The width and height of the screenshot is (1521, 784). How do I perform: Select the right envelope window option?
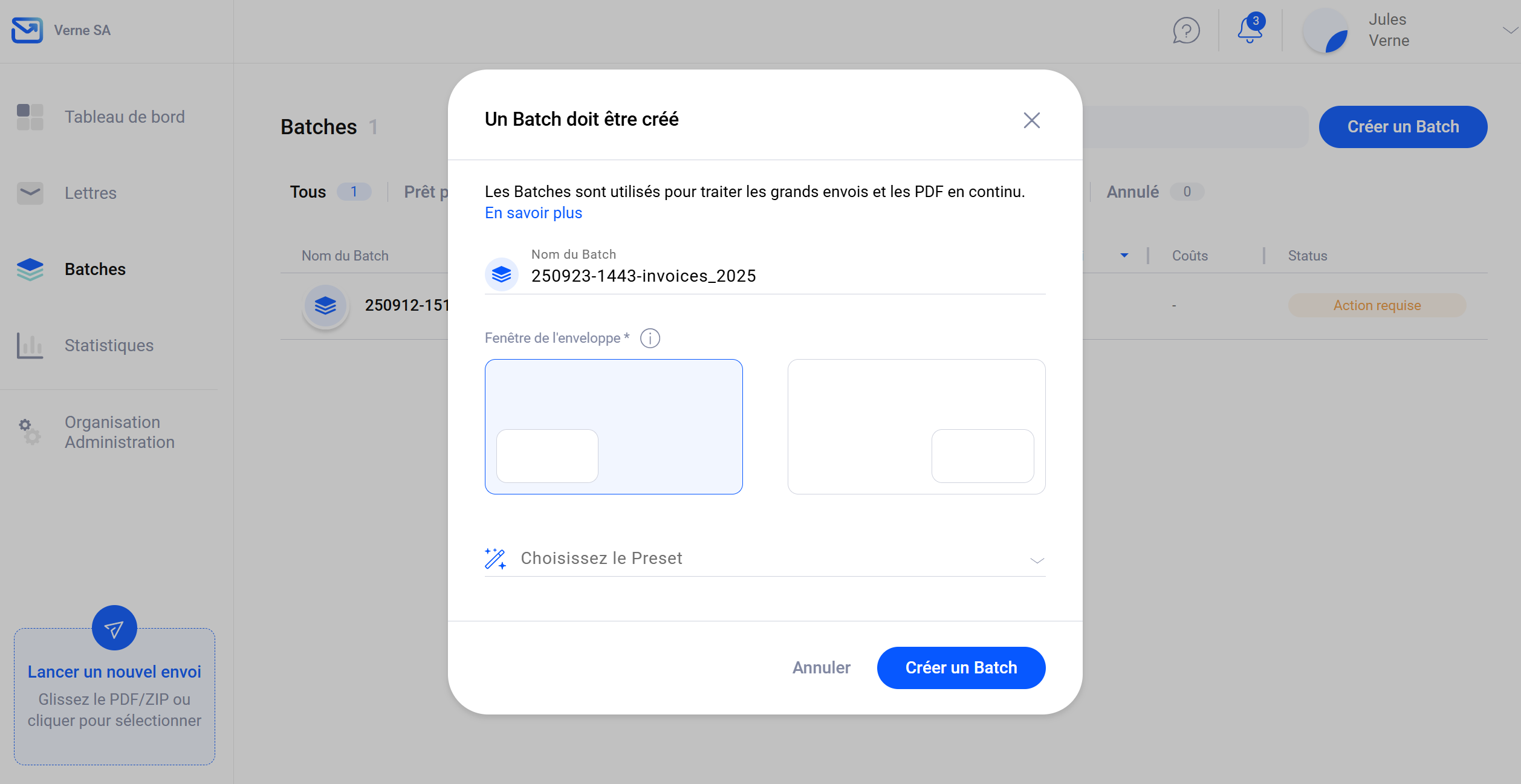916,426
